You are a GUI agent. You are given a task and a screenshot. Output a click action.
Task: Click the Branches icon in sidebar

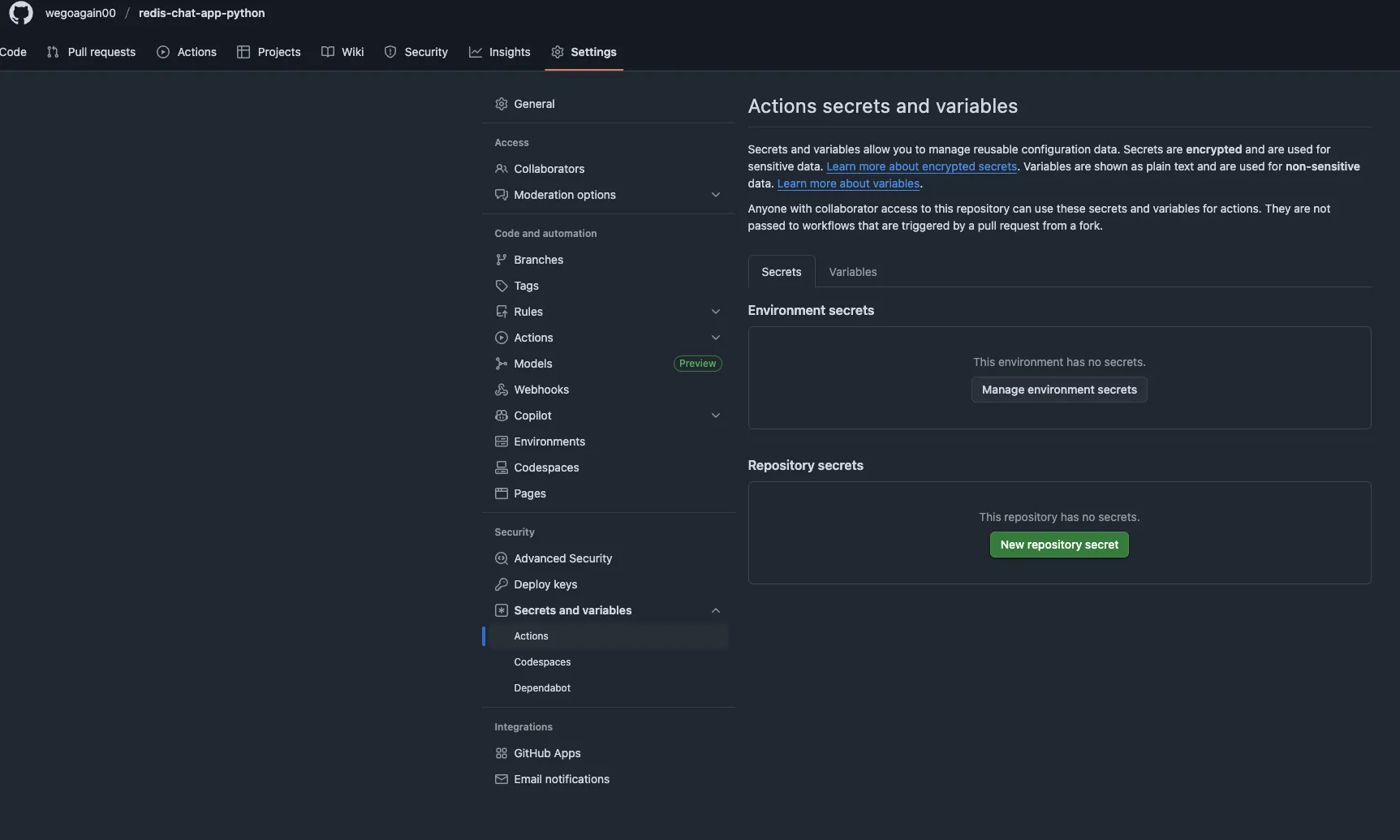pyautogui.click(x=502, y=260)
